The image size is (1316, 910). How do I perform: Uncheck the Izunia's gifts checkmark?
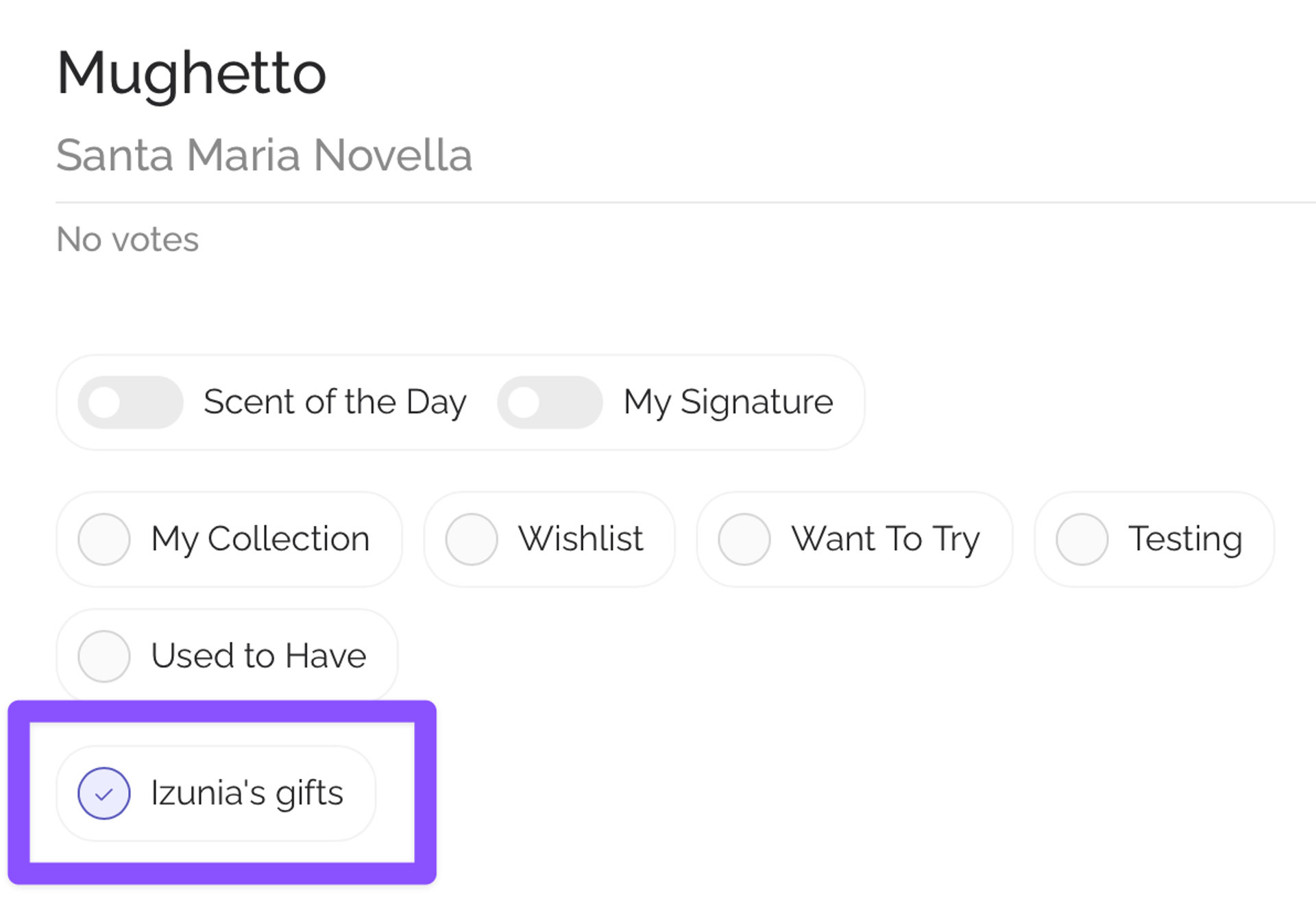tap(104, 793)
